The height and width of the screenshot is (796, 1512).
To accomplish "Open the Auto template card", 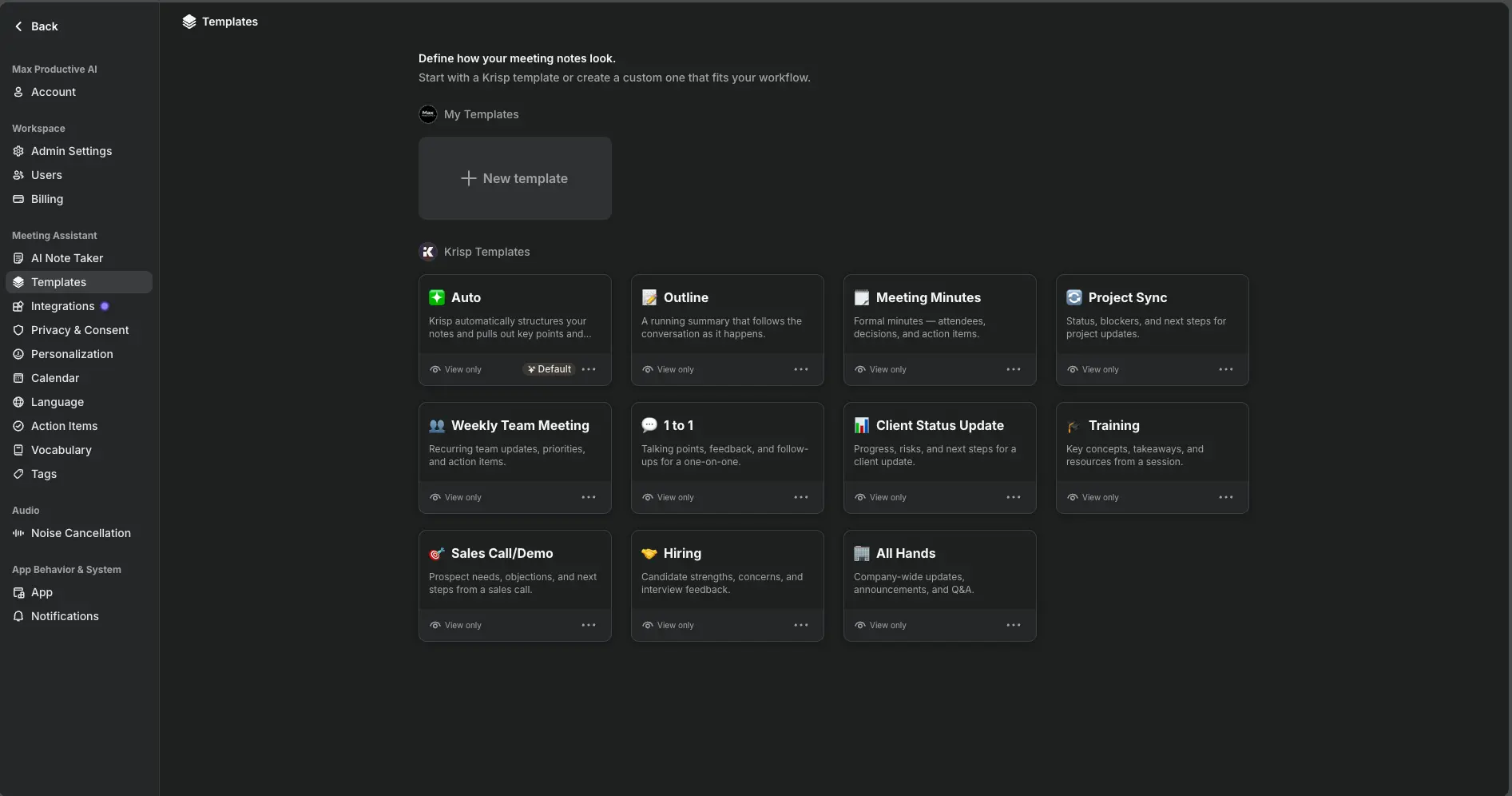I will coord(515,330).
